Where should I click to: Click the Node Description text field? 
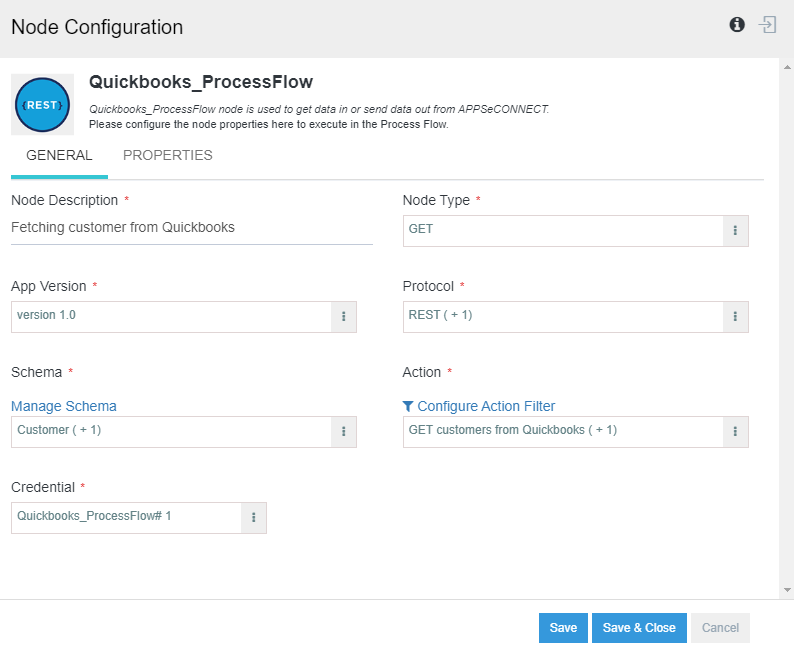point(191,228)
